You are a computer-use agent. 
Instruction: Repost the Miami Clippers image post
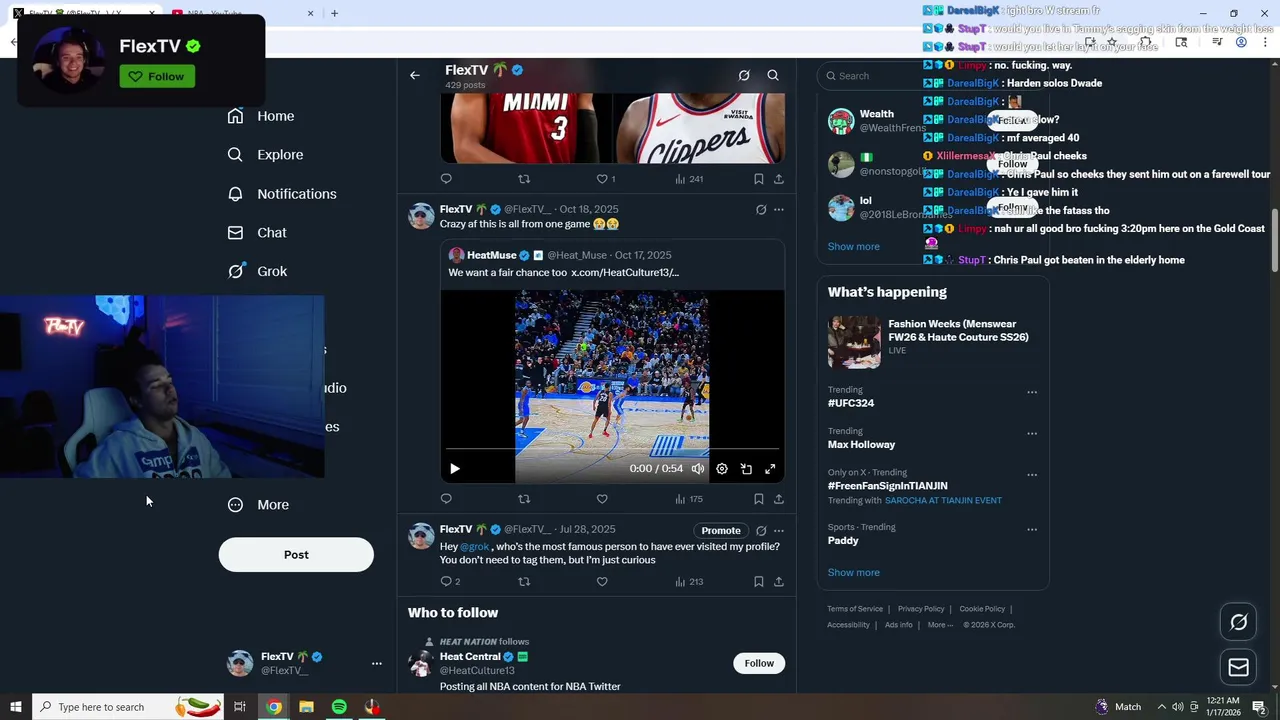tap(524, 179)
